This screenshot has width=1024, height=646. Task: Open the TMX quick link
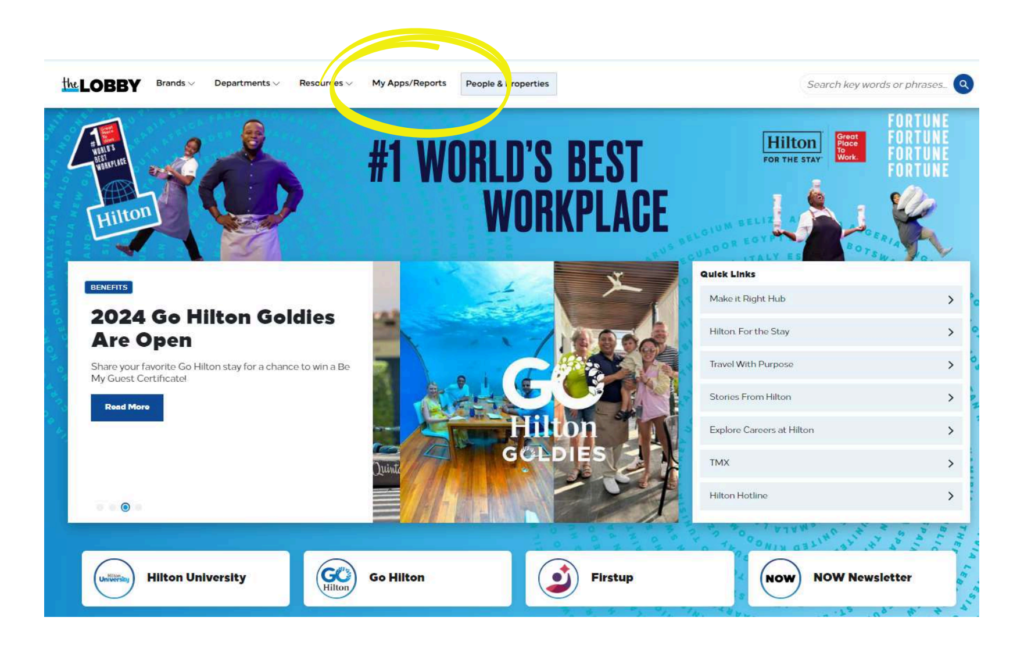[x=831, y=463]
